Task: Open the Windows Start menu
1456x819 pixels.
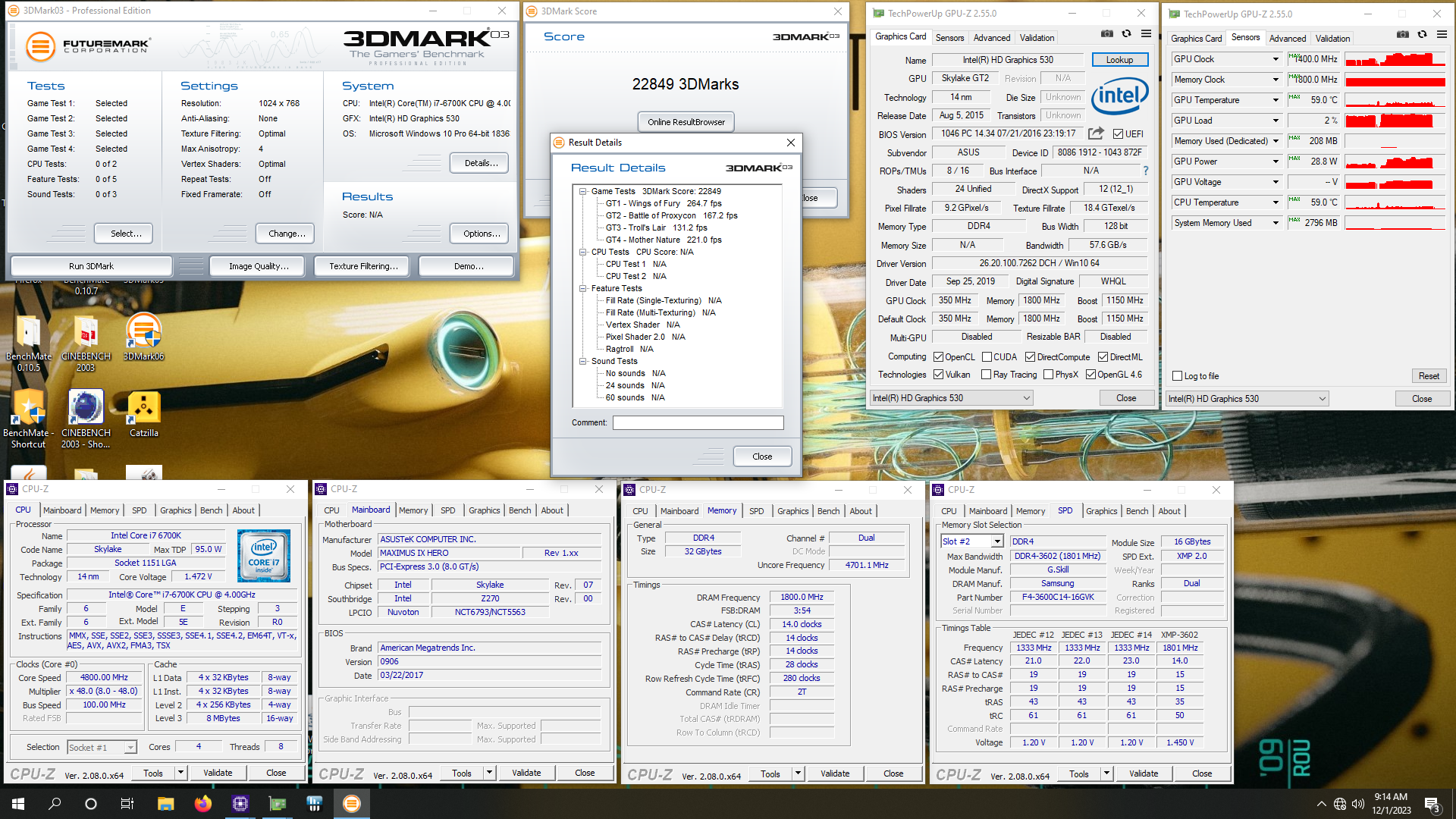Action: [x=18, y=804]
